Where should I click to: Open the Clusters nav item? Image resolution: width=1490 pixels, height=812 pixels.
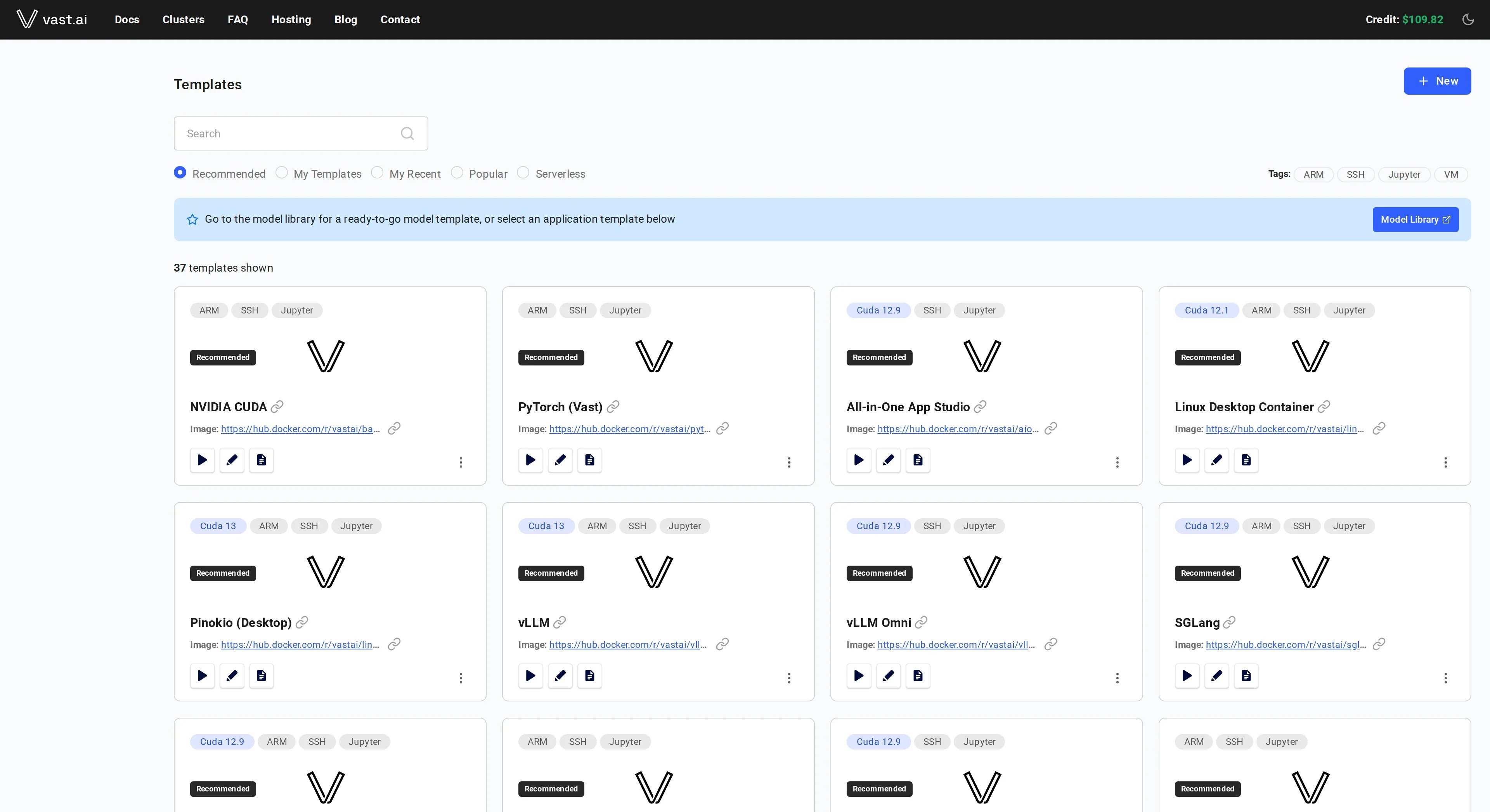(184, 20)
